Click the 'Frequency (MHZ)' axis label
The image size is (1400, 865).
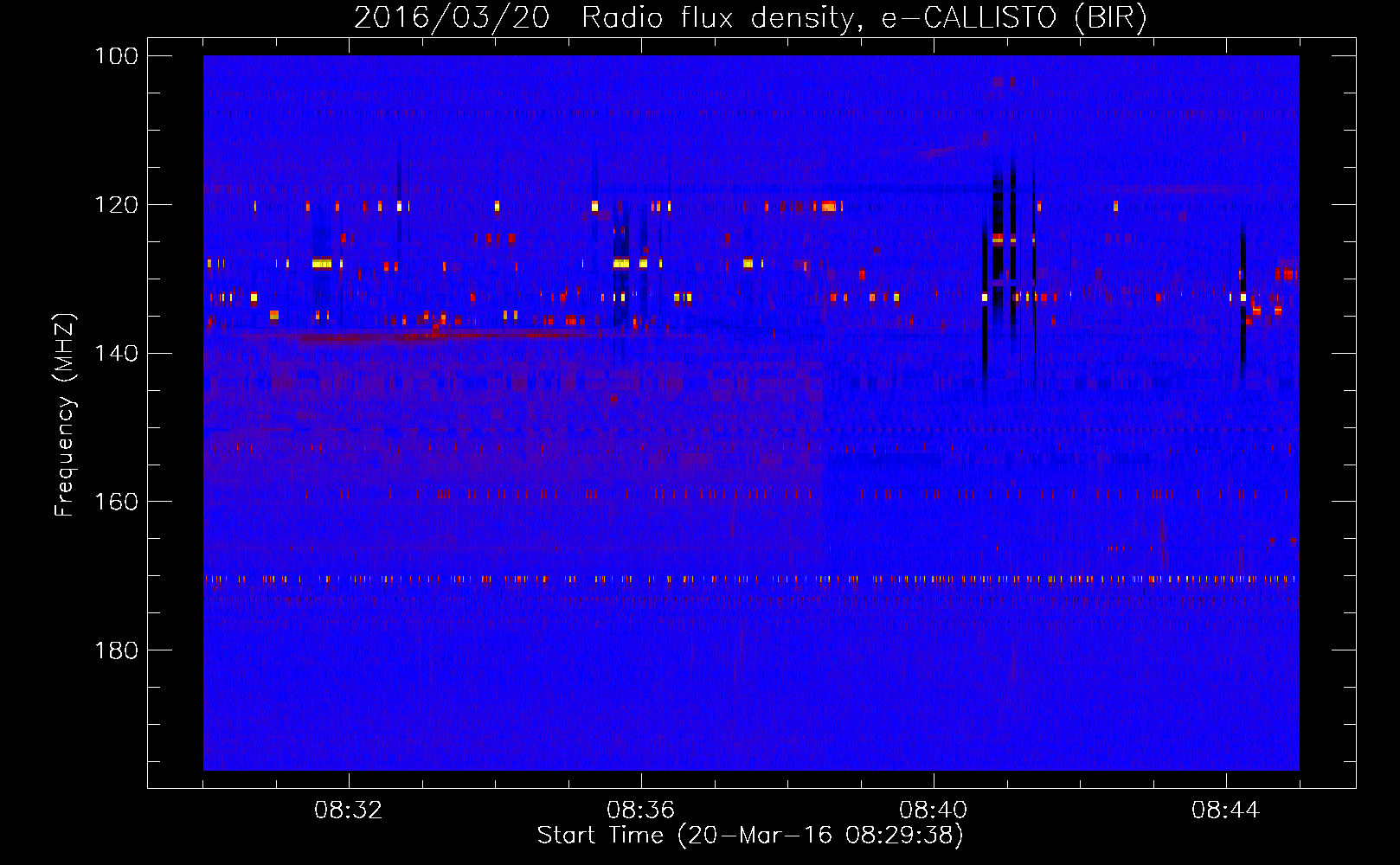(x=65, y=414)
